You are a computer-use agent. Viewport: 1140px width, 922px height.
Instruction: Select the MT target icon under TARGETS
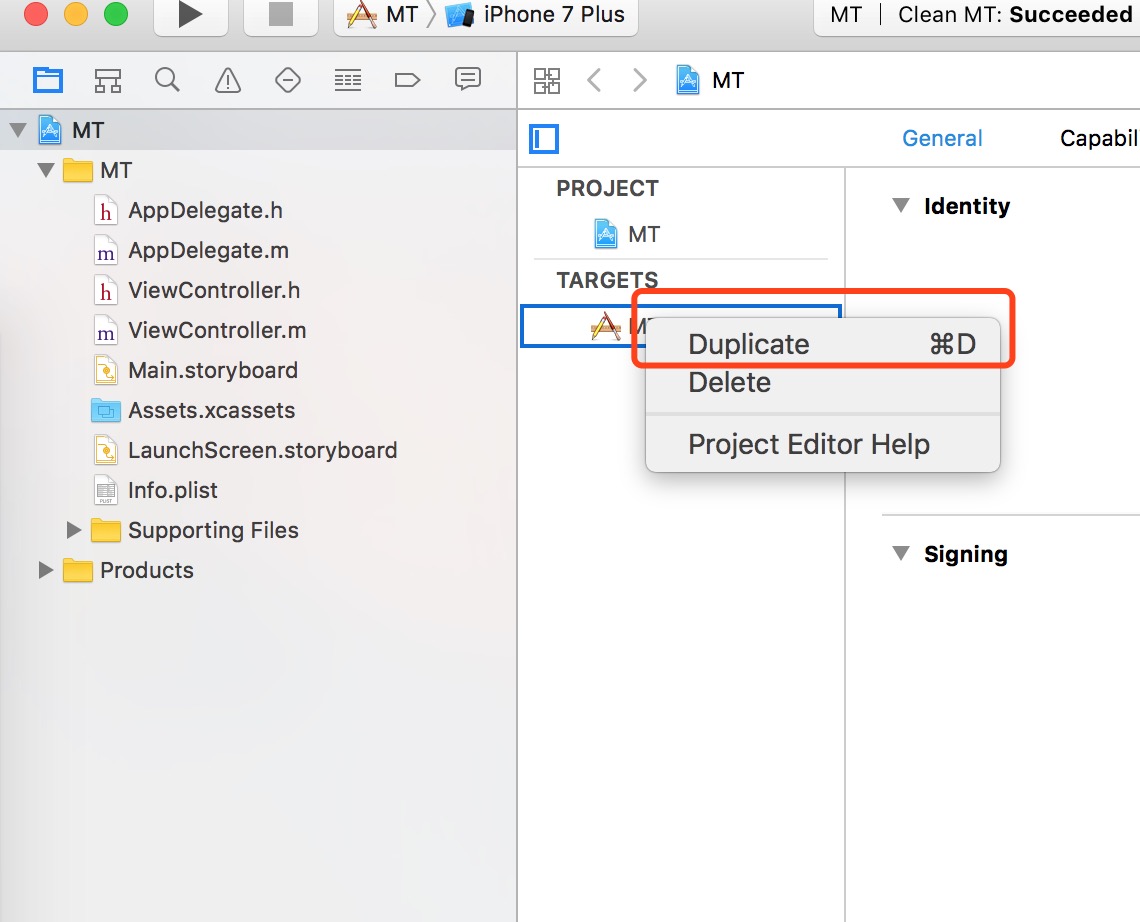click(605, 326)
